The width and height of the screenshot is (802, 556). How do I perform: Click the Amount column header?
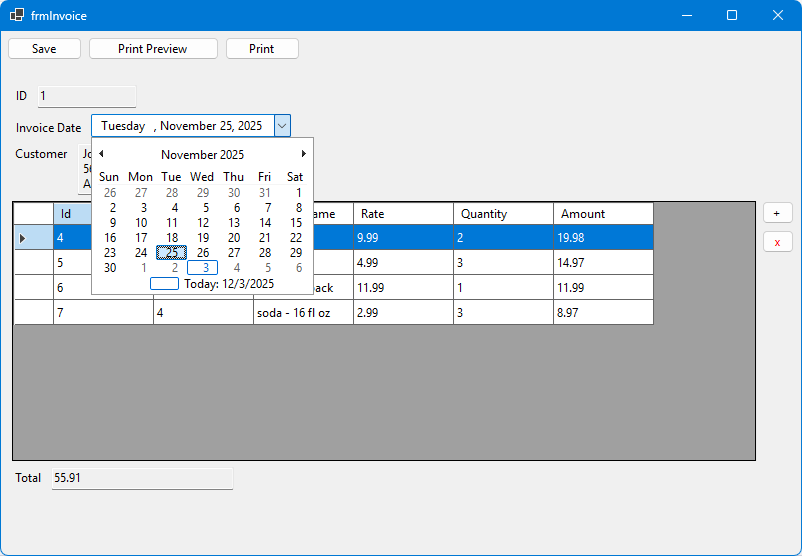[x=602, y=214]
